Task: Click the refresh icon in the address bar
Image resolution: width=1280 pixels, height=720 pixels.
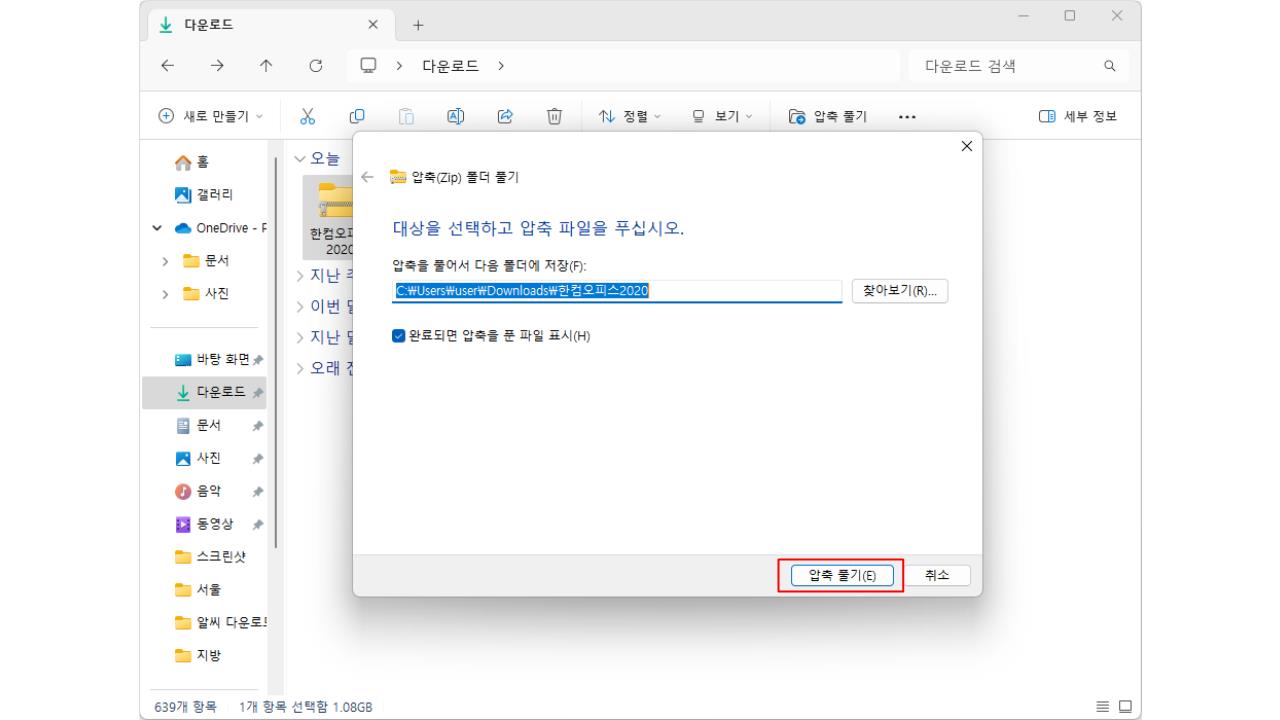Action: tap(315, 65)
